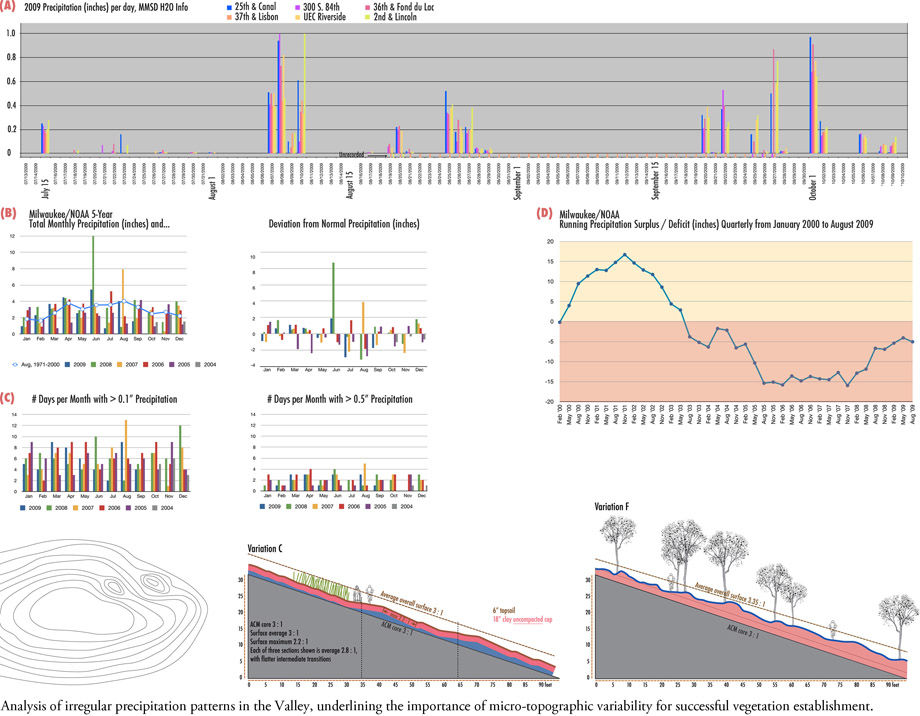Click the Deviation from Normal Precipitation title

click(x=331, y=222)
